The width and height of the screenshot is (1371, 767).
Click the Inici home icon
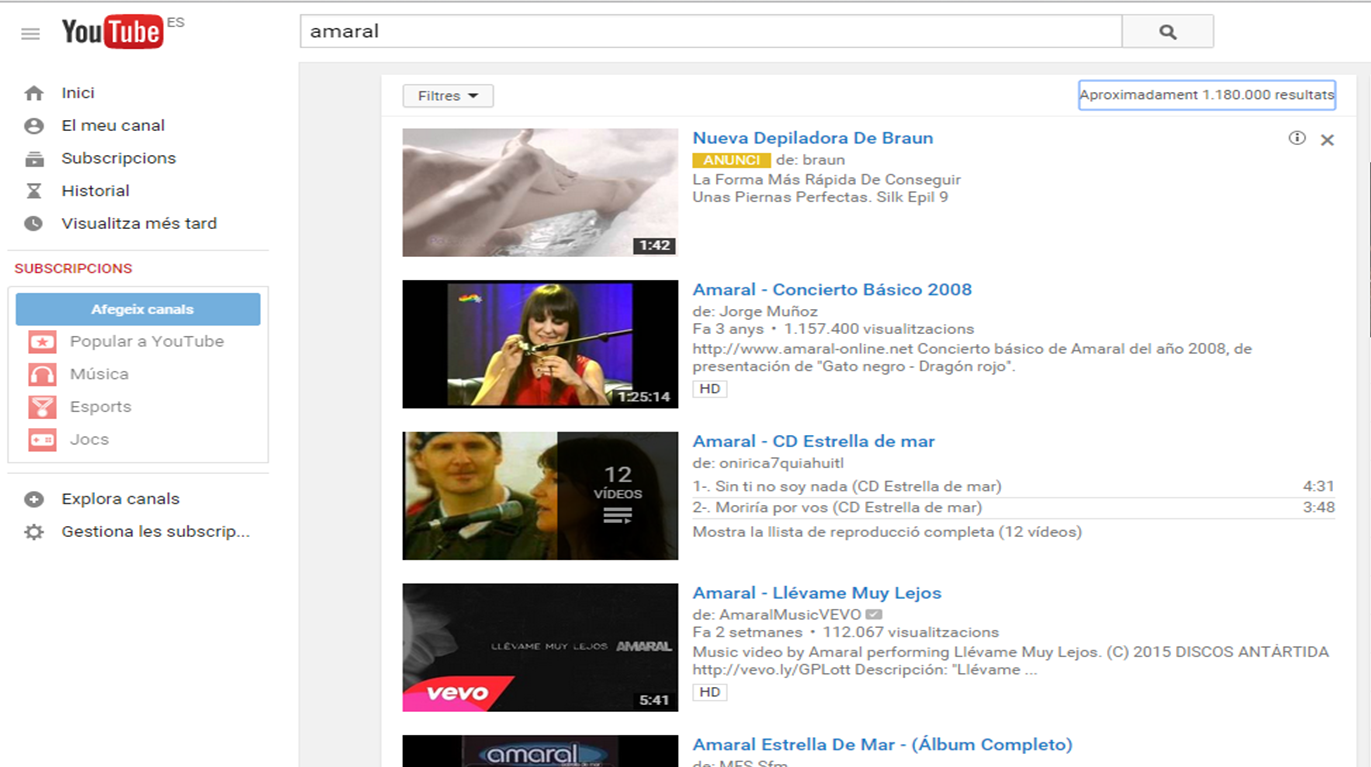point(34,93)
